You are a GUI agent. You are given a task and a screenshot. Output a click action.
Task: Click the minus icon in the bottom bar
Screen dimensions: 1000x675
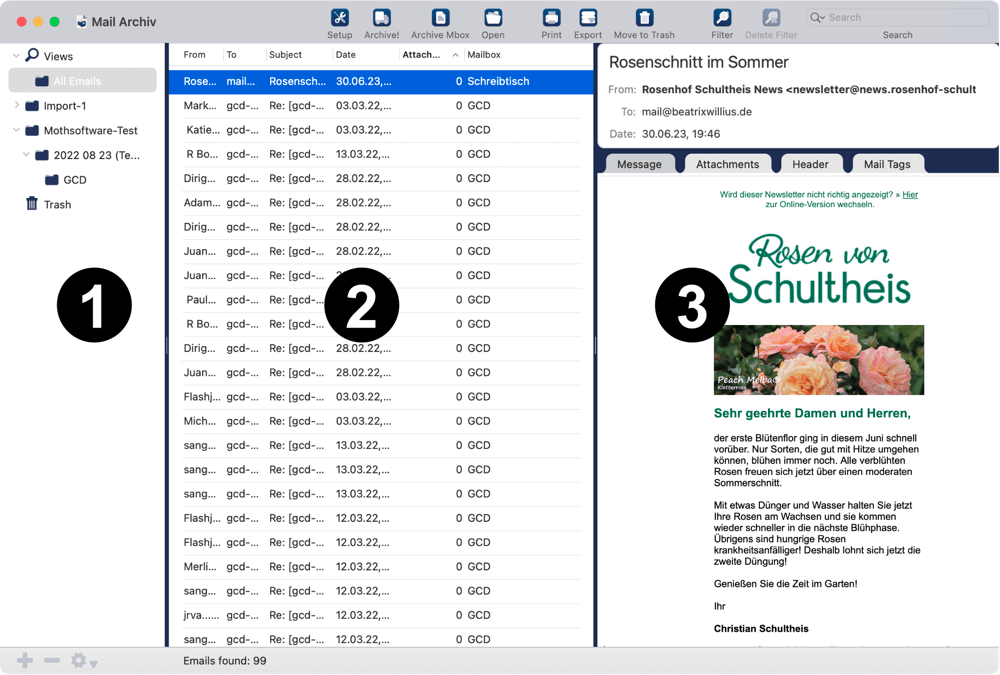(52, 660)
